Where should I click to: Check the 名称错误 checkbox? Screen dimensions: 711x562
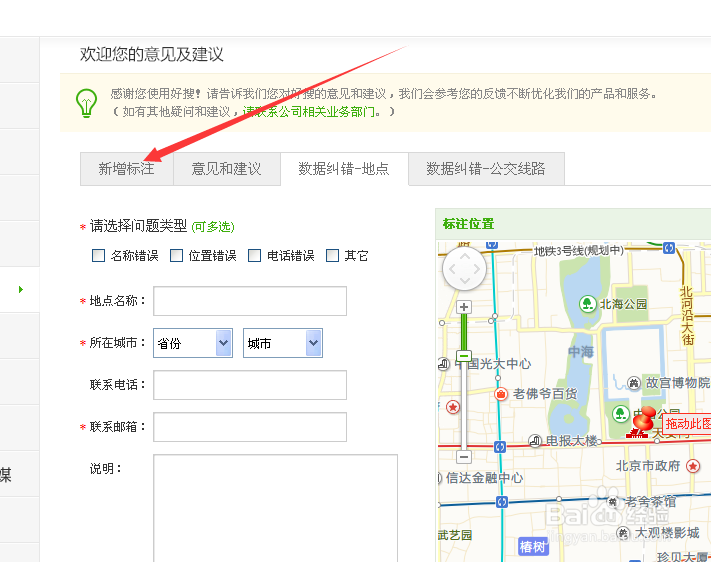[x=98, y=255]
